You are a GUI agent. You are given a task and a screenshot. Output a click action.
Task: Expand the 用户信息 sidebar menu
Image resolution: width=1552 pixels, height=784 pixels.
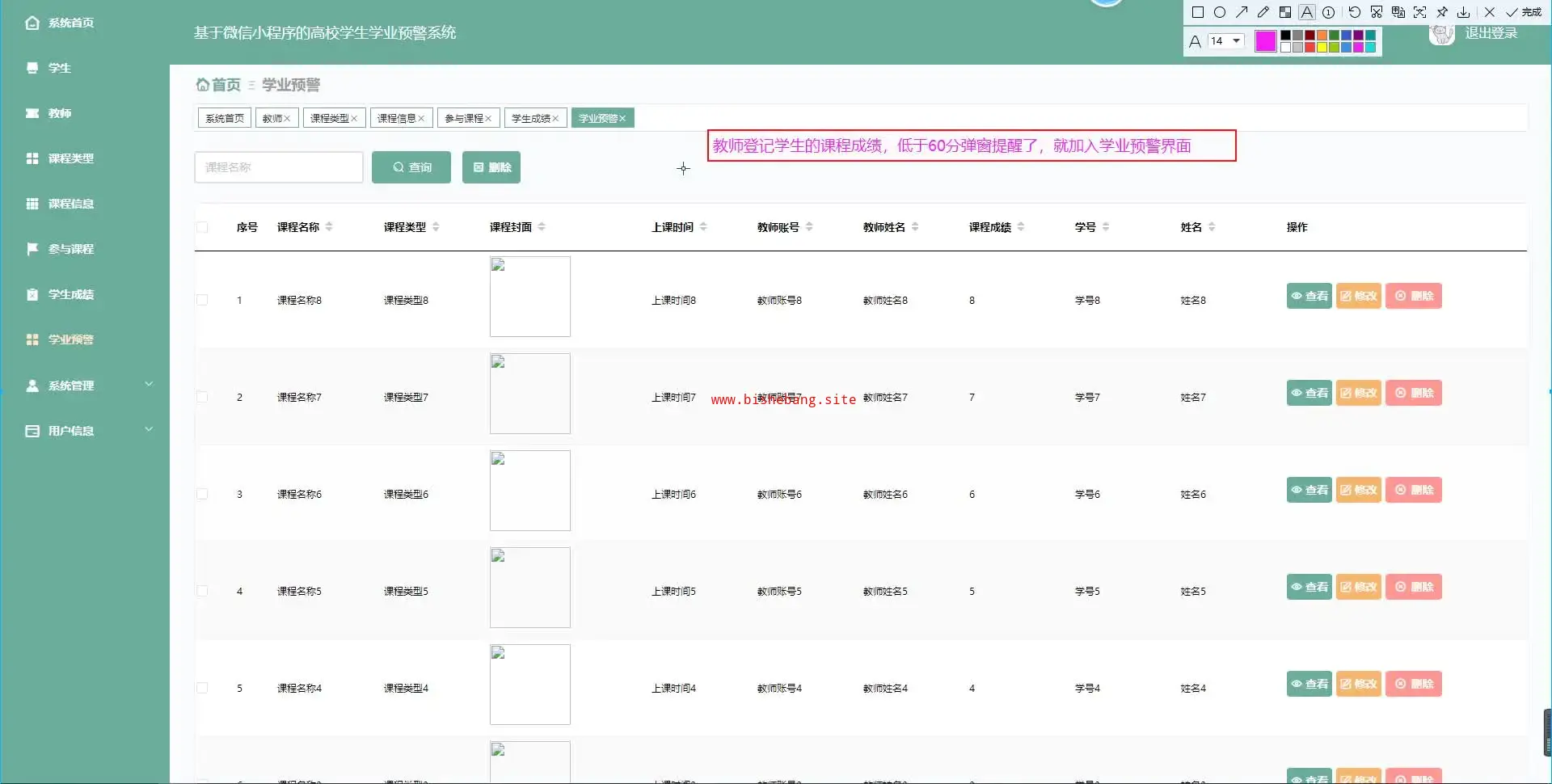(x=89, y=431)
